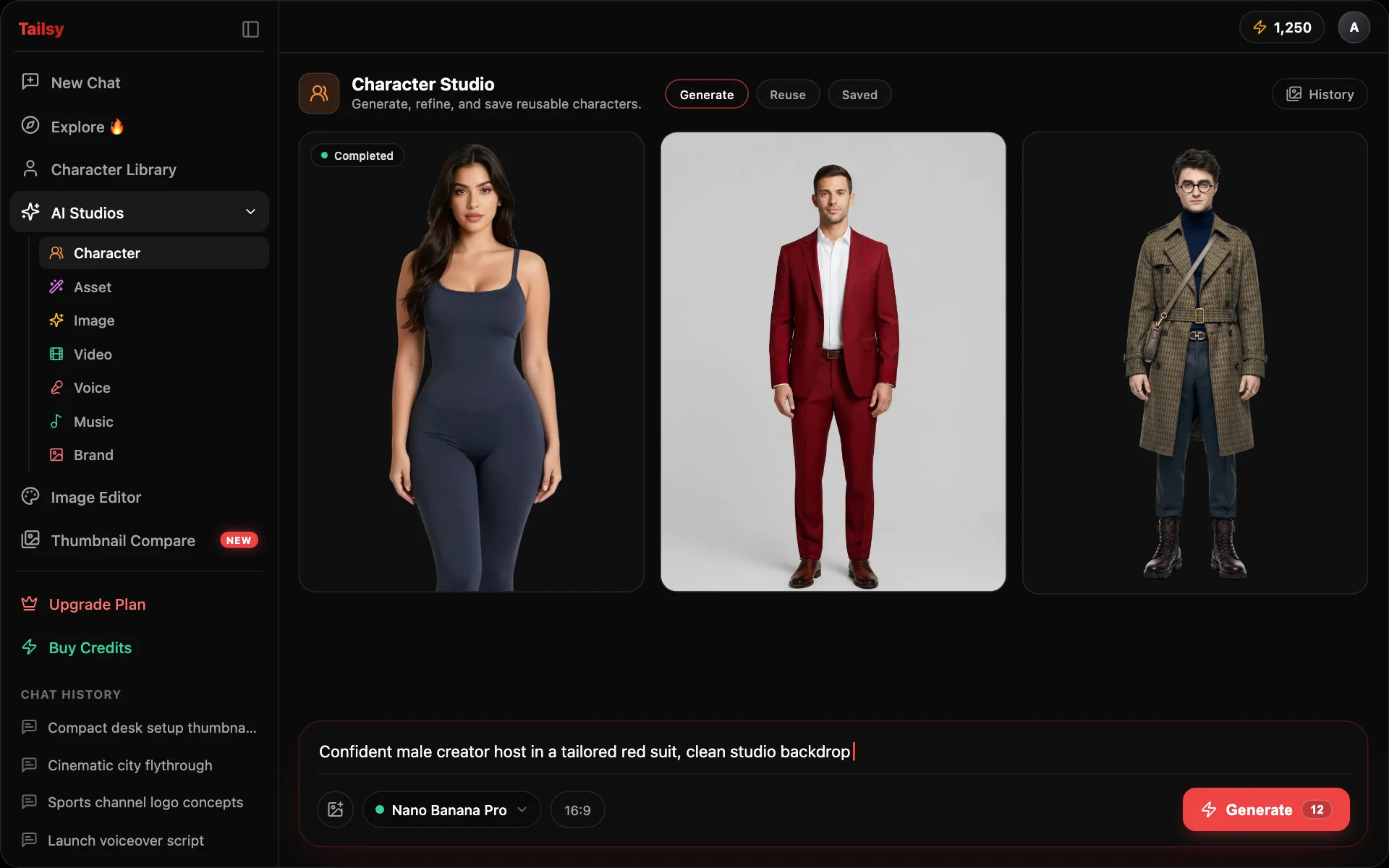1389x868 pixels.
Task: Open the Character Library
Action: pyautogui.click(x=140, y=169)
